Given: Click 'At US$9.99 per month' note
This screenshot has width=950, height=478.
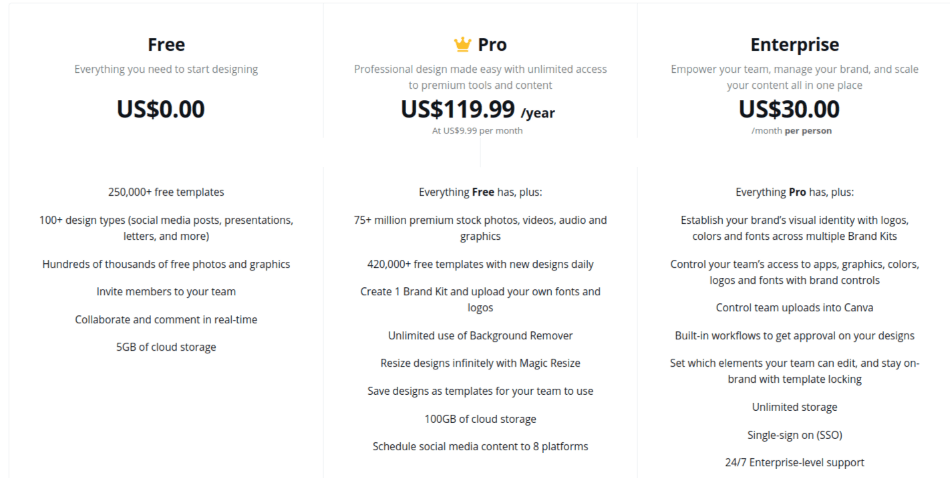Looking at the screenshot, I should [x=477, y=131].
